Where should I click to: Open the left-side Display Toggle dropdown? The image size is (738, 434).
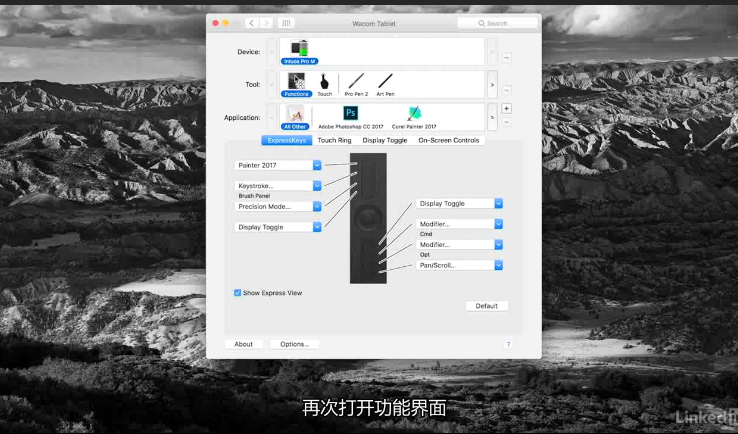click(x=278, y=227)
